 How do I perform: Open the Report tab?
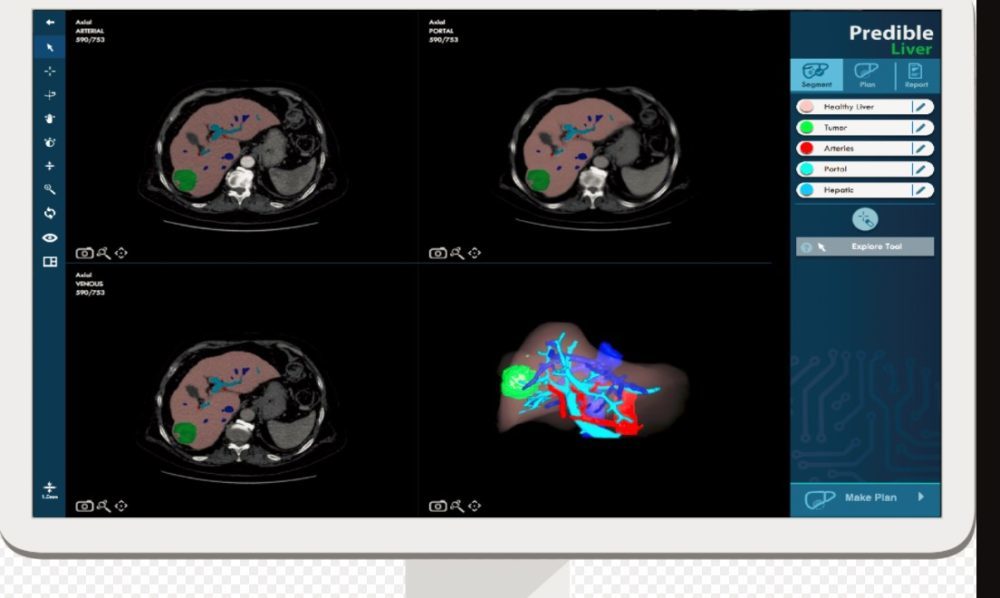pos(916,75)
